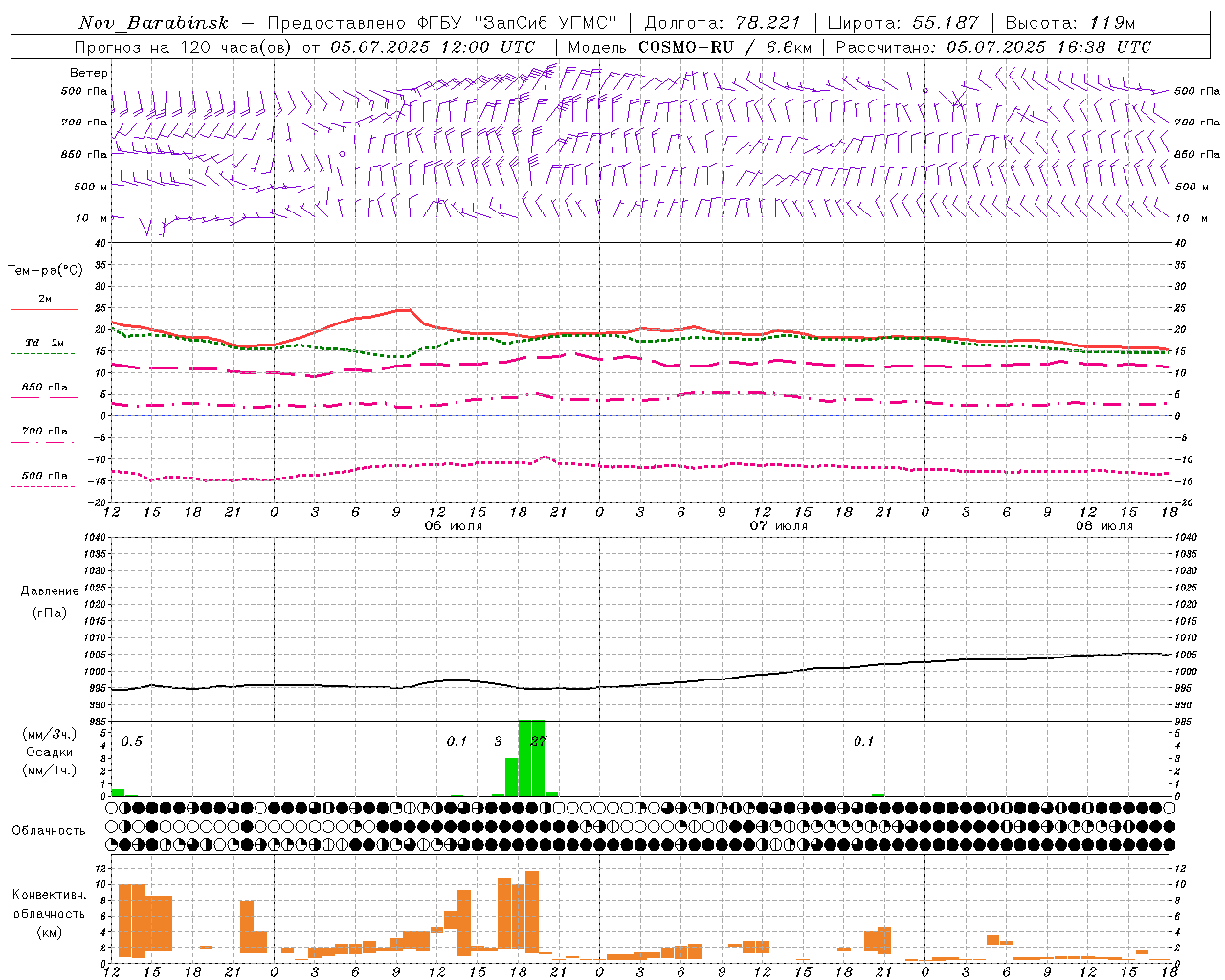Select the "Широта: 55.187" header value
The image size is (1225, 980).
[902, 23]
